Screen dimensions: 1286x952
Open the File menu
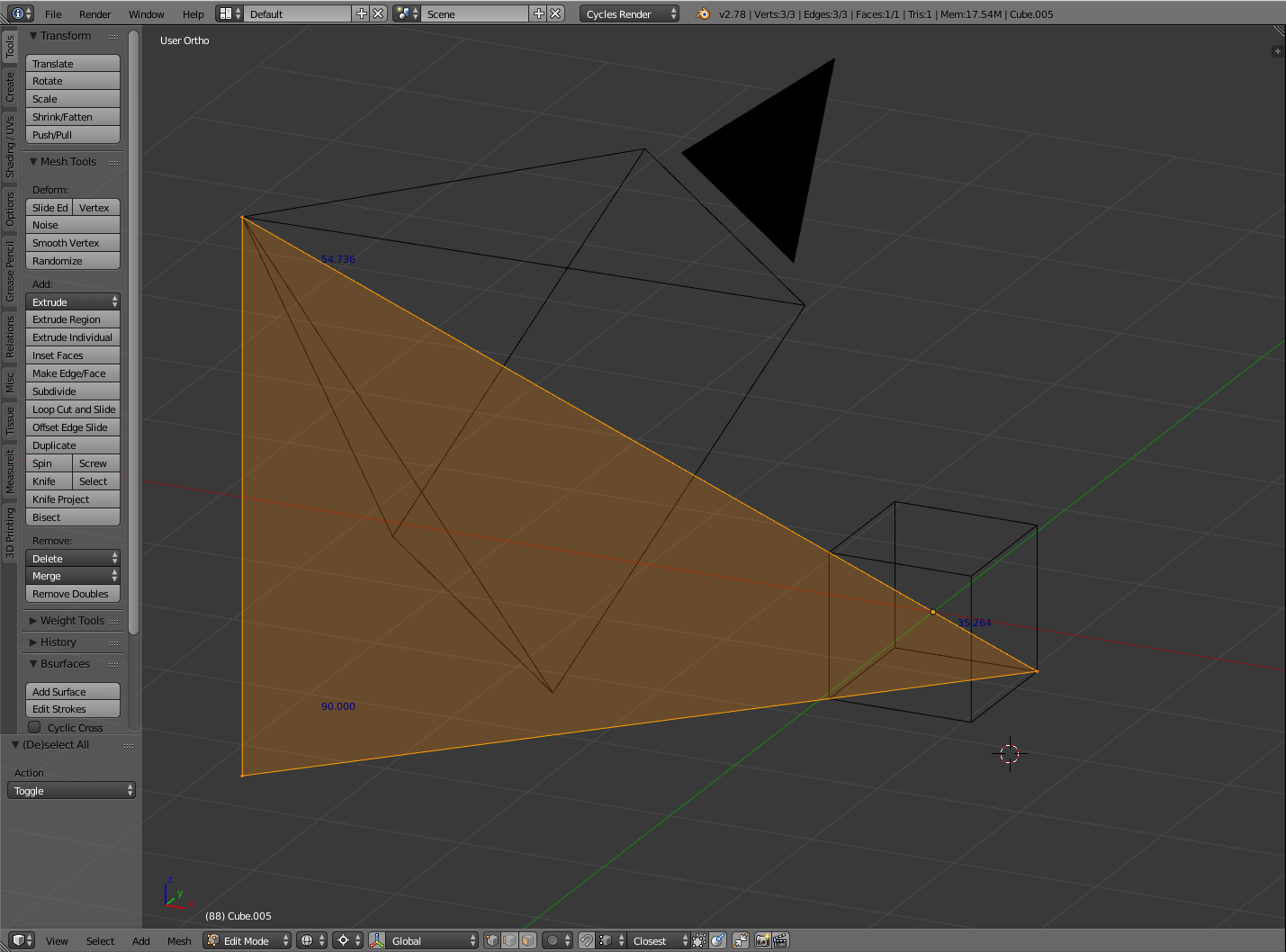coord(53,13)
